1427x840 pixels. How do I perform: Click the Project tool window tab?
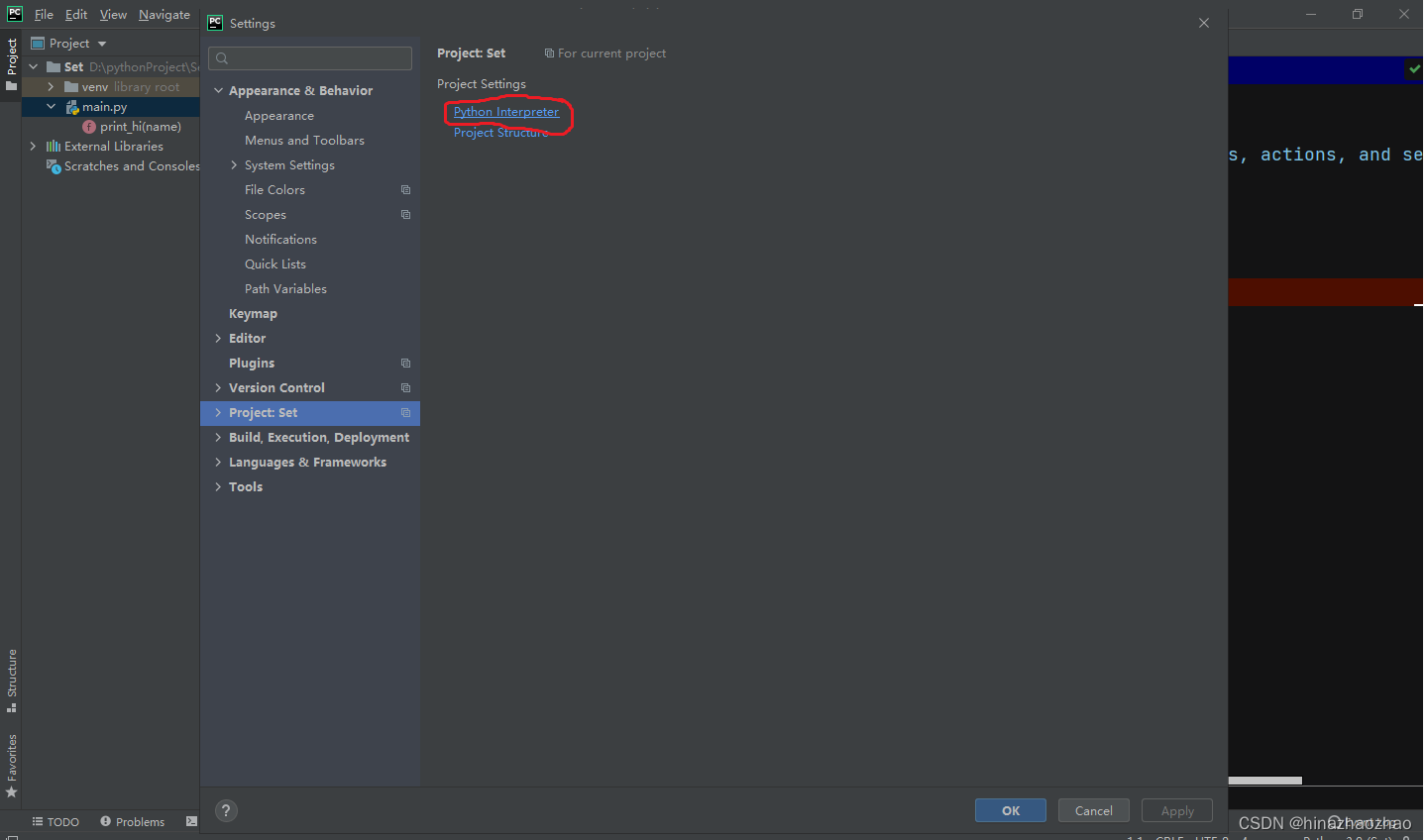click(x=11, y=64)
